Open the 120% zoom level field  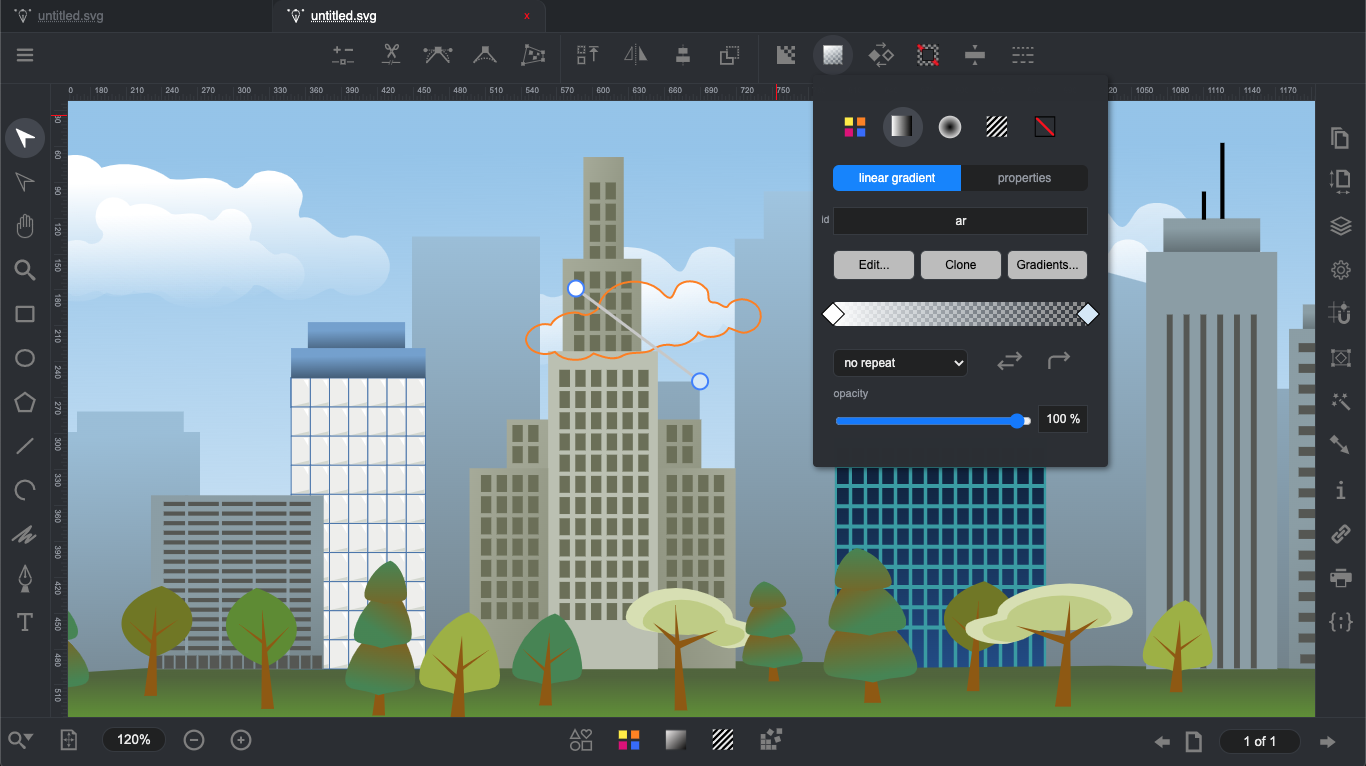[134, 740]
